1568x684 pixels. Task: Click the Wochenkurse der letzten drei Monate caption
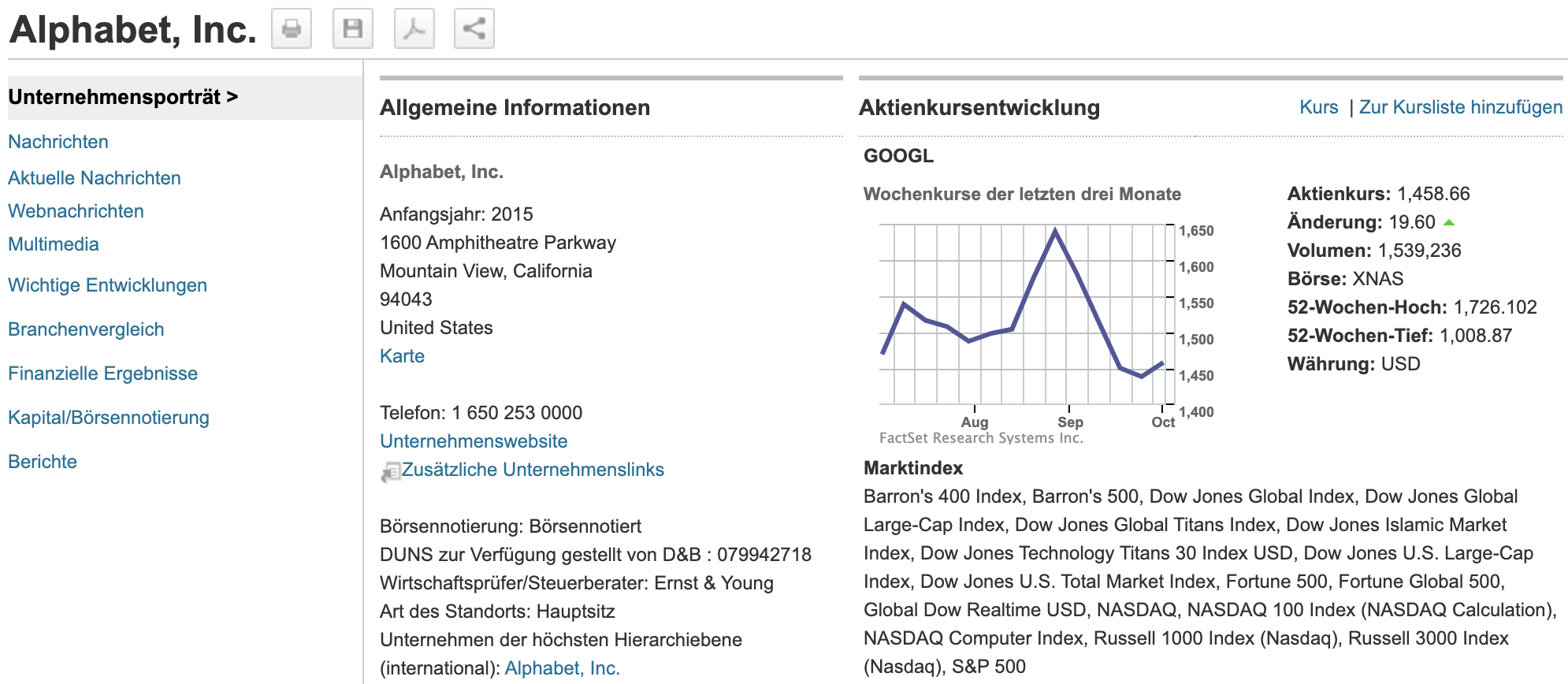click(x=1022, y=194)
